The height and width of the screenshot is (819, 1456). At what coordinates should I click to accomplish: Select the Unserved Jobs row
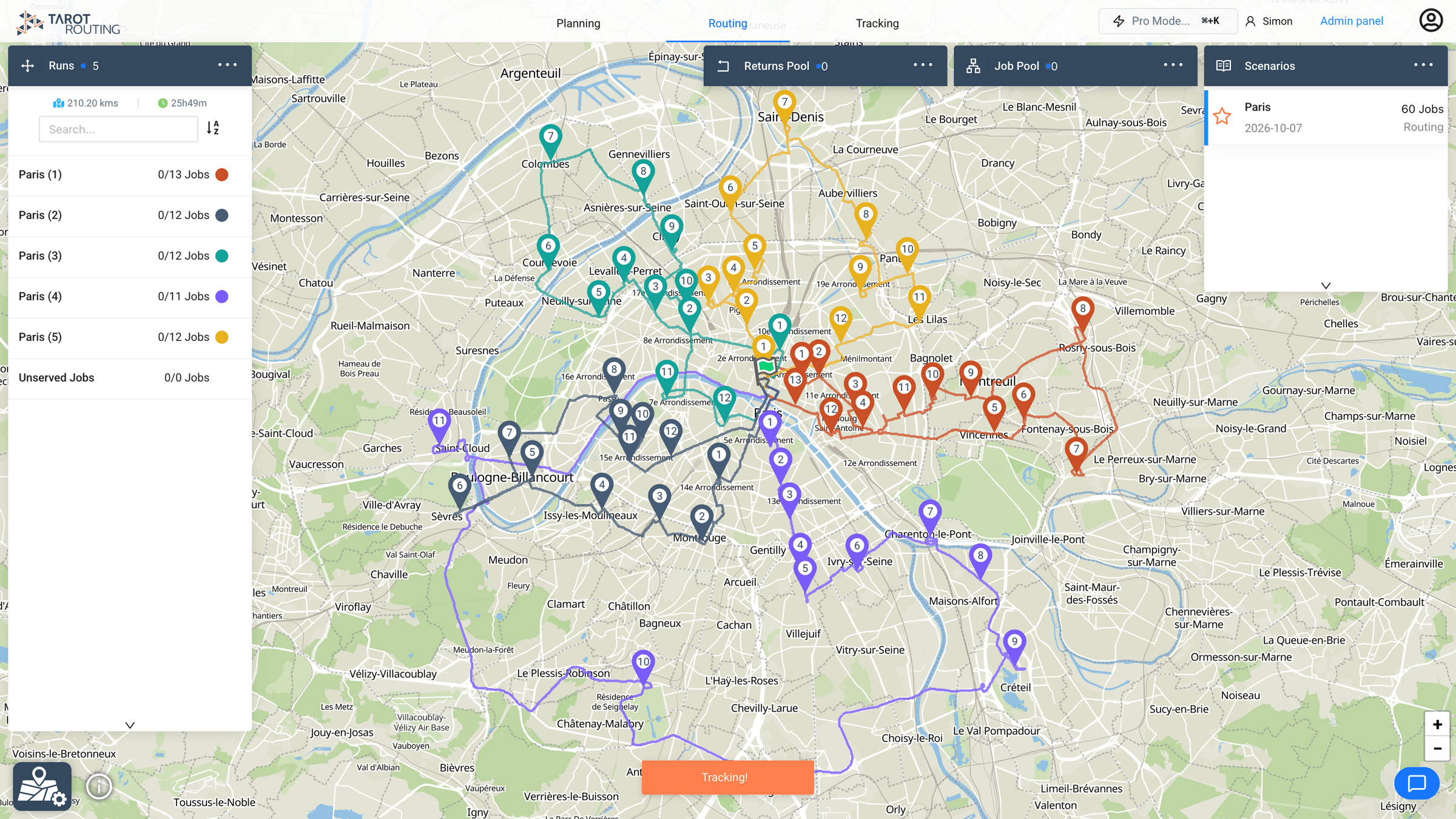point(130,378)
